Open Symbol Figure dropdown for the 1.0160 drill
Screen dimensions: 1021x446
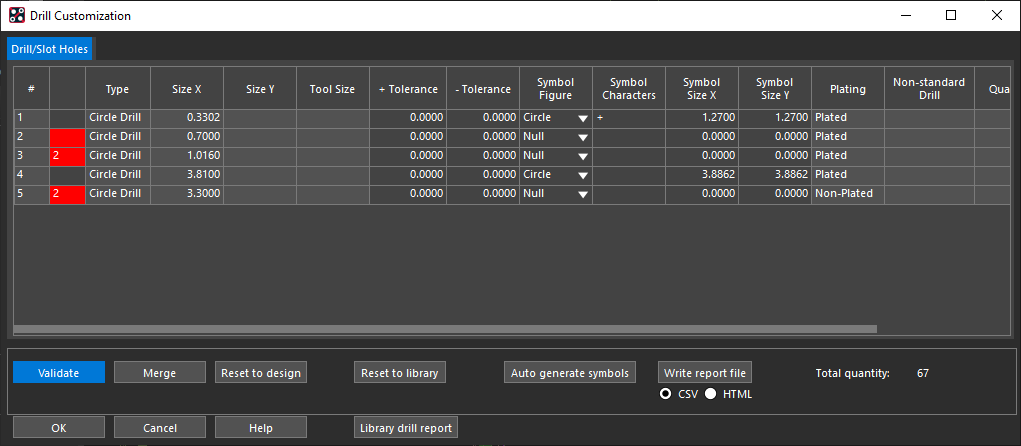(582, 156)
